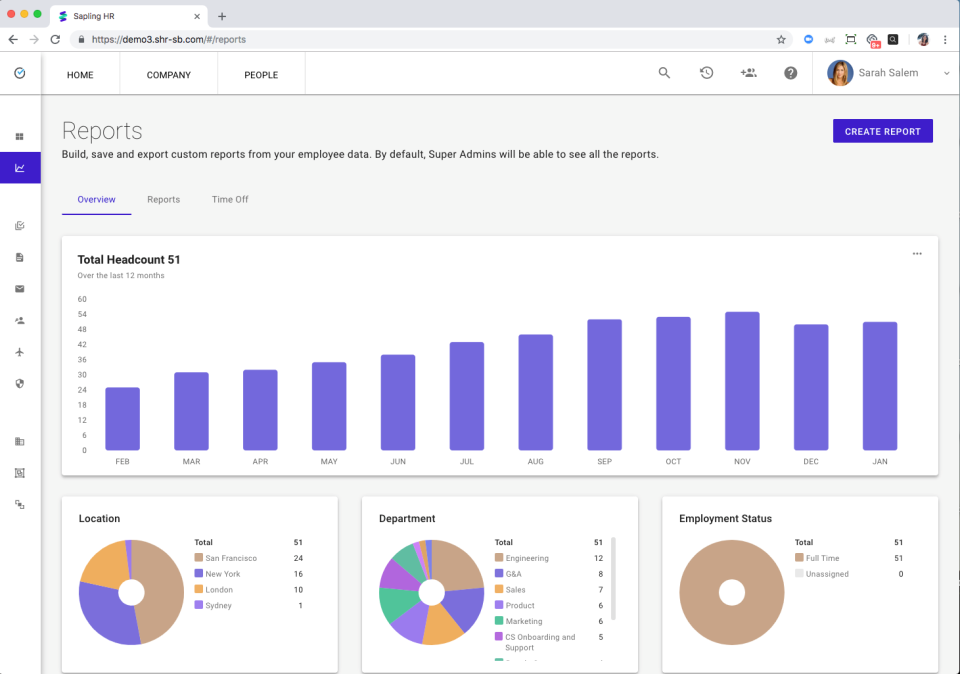Open the search magnifier icon
Viewport: 960px width, 674px height.
[x=664, y=73]
